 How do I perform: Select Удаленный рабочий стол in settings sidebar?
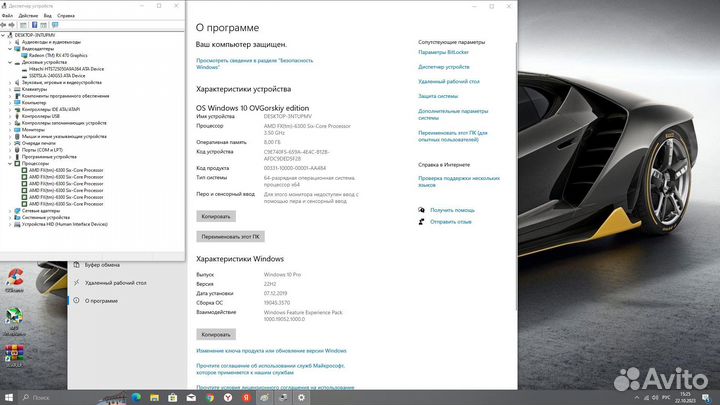click(115, 283)
